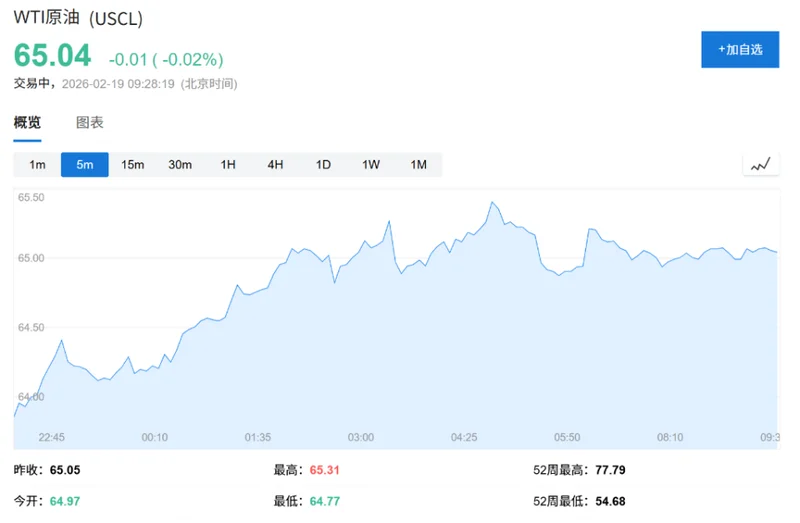This screenshot has height=523, width=800.
Task: Click the current price 65.04
Action: point(52,56)
